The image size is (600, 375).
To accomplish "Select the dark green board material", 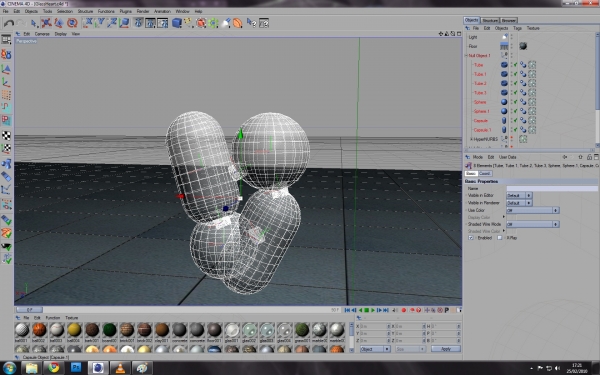I will click(109, 330).
